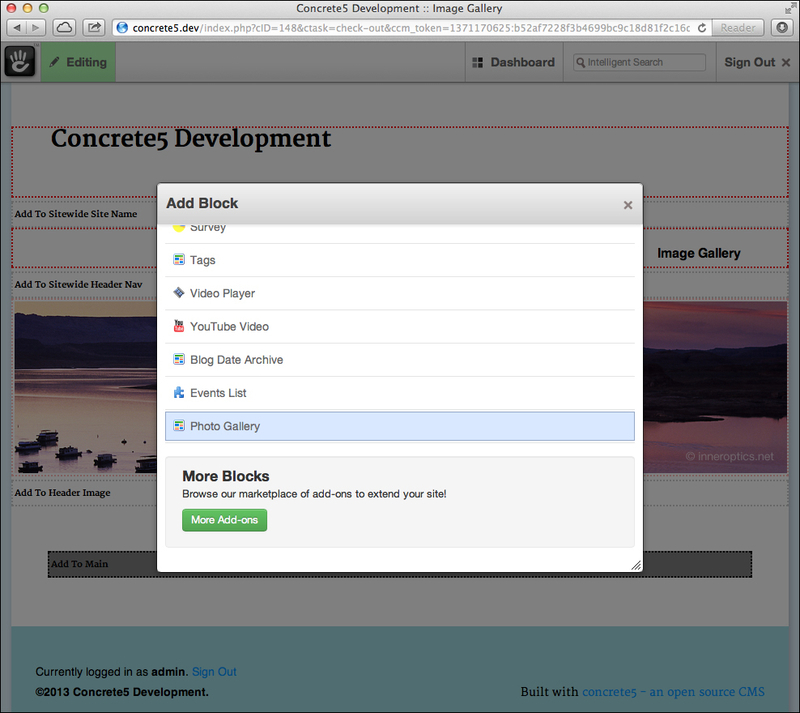Click the Intelligent Search magnifier icon
The height and width of the screenshot is (713, 800).
(x=580, y=62)
